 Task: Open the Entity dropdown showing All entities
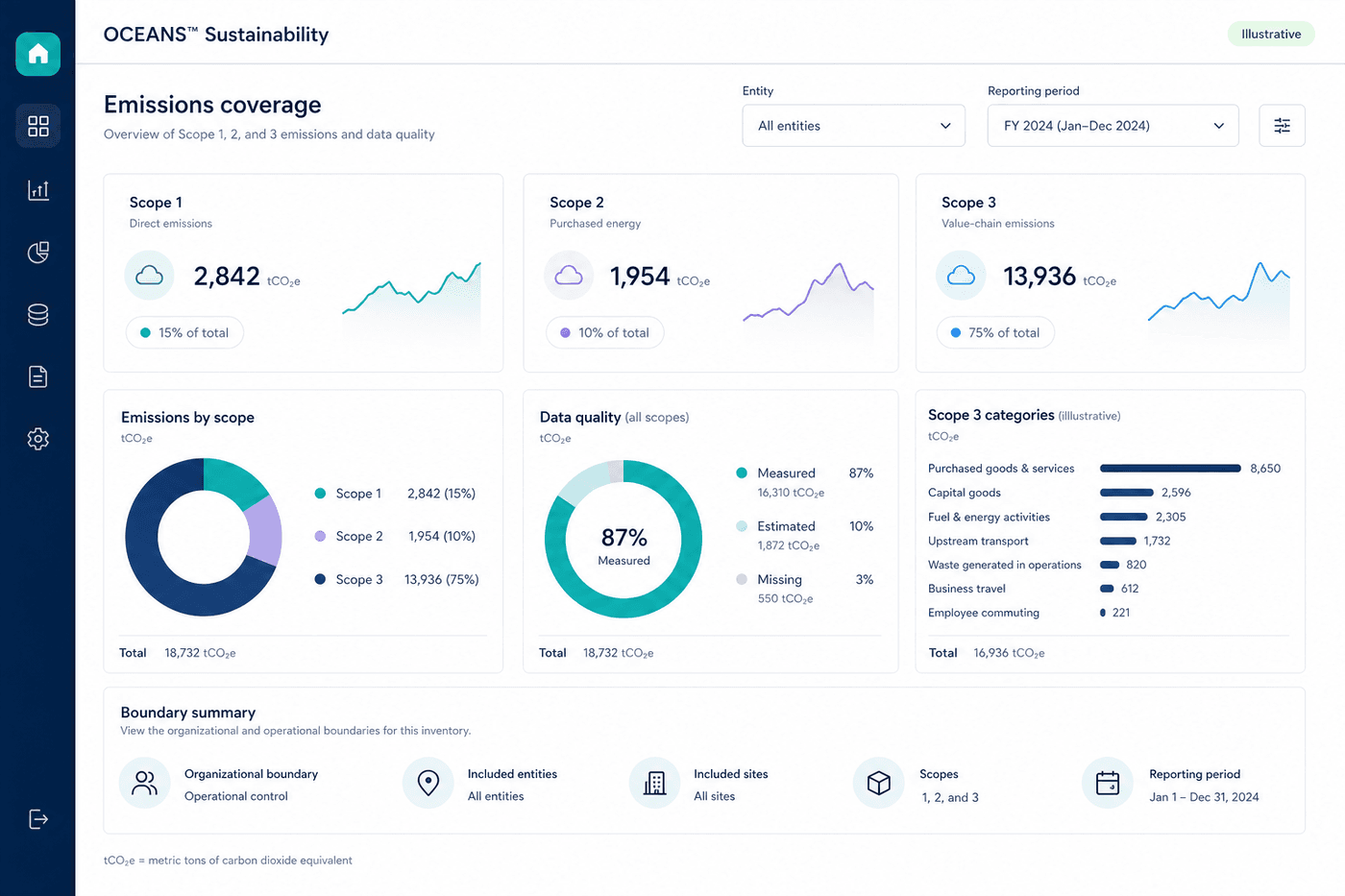(x=854, y=126)
